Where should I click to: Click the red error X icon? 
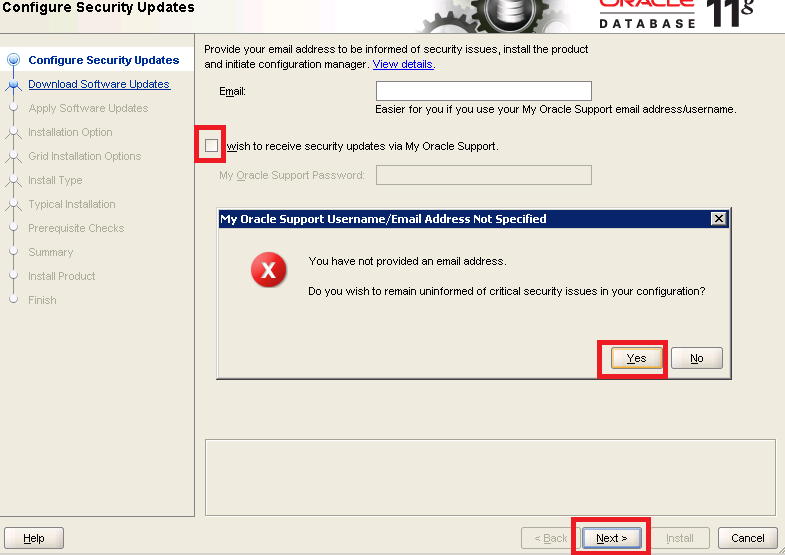(x=269, y=270)
